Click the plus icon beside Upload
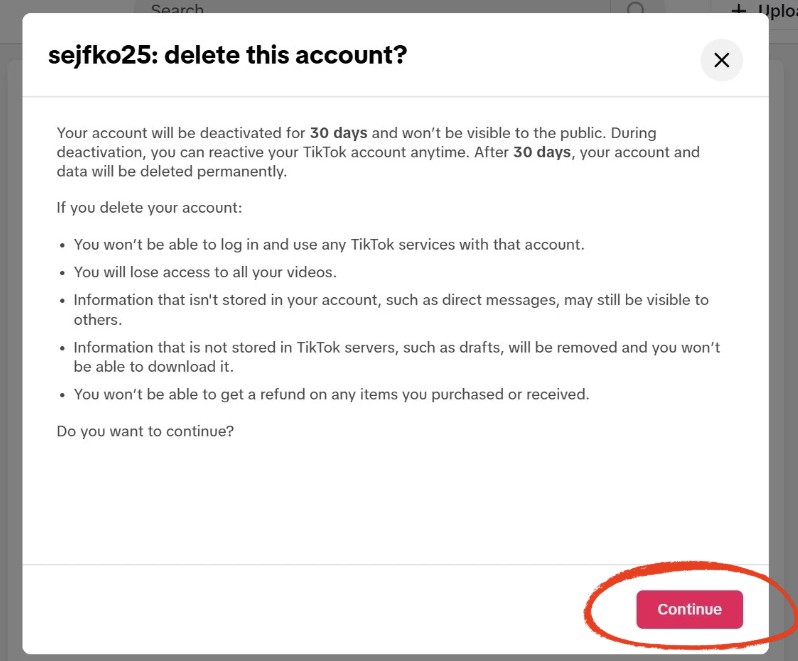The width and height of the screenshot is (798, 661). click(739, 10)
